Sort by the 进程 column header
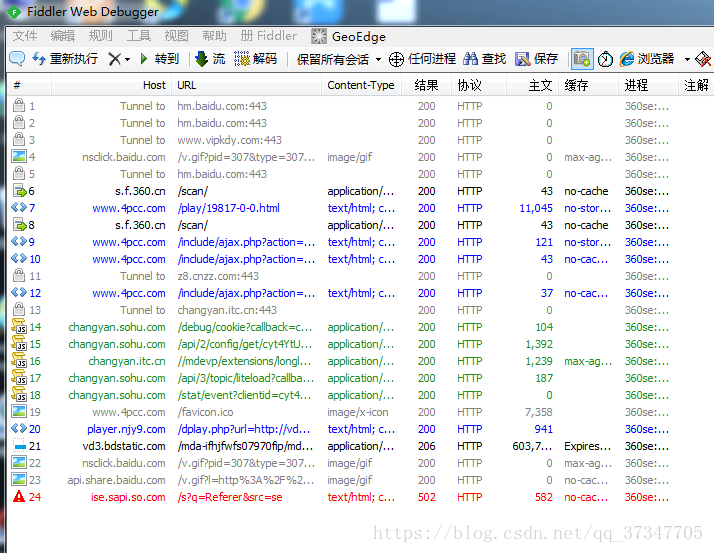 pos(648,85)
